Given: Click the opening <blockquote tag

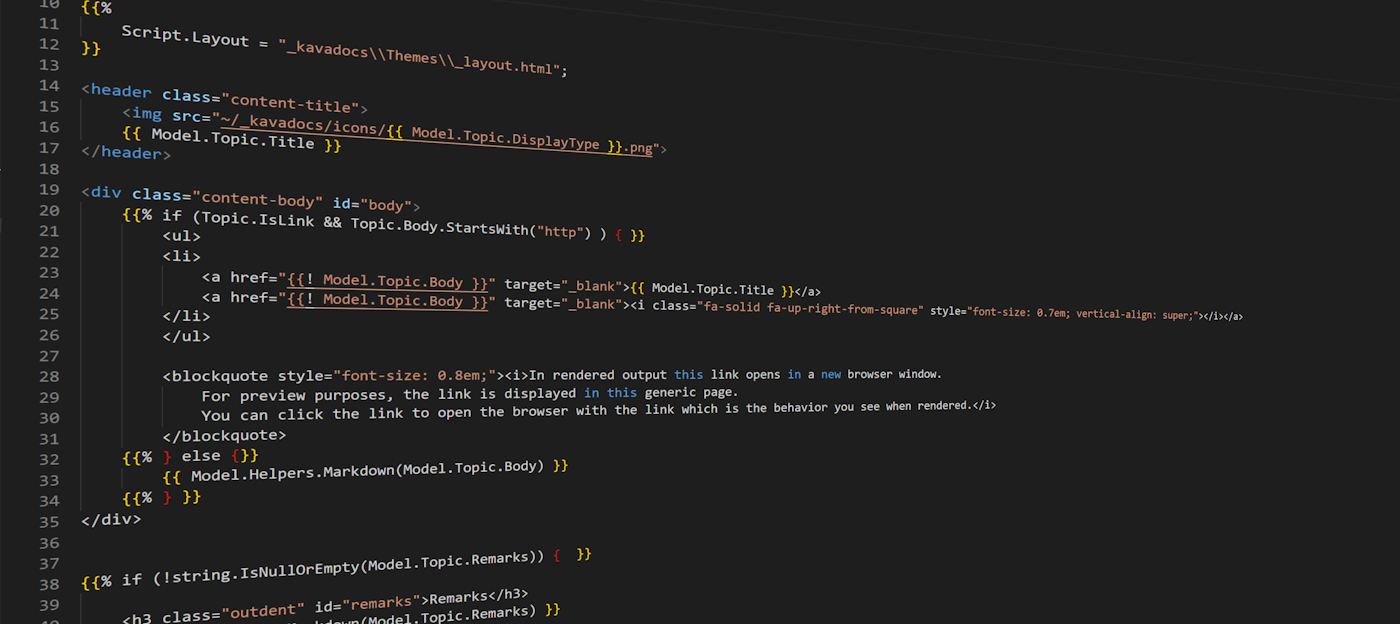Looking at the screenshot, I should tap(215, 376).
